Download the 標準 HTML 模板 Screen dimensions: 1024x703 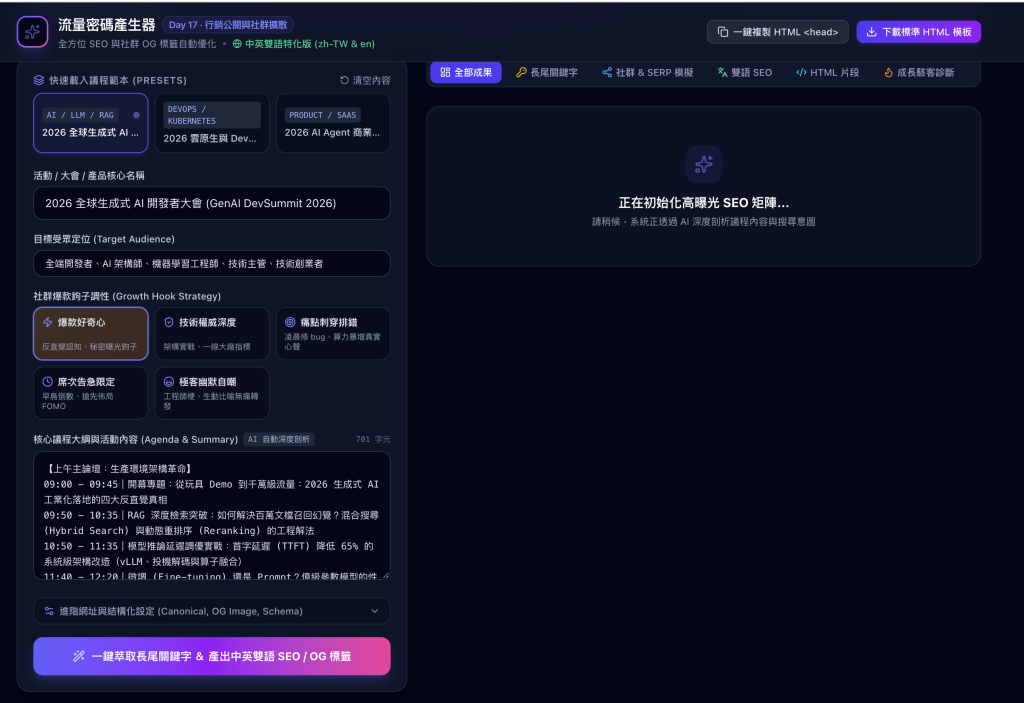(918, 32)
